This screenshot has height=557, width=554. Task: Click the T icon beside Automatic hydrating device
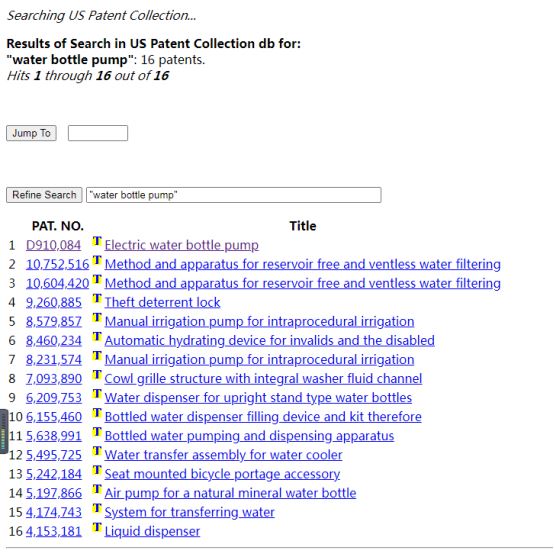coord(97,337)
